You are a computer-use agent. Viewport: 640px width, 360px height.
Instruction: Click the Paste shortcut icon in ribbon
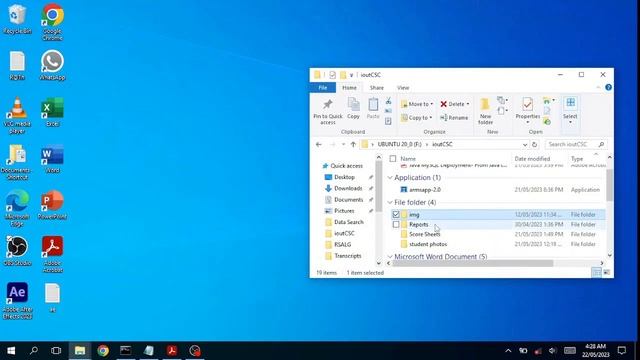pos(388,121)
